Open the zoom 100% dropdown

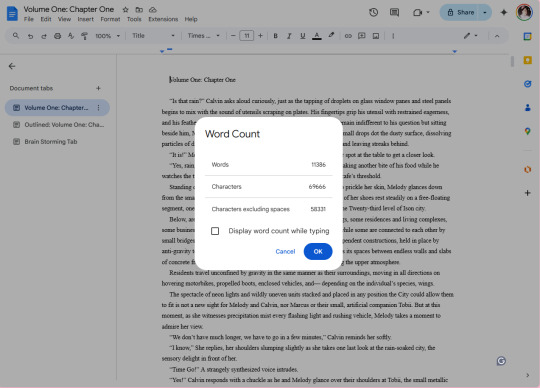click(107, 36)
